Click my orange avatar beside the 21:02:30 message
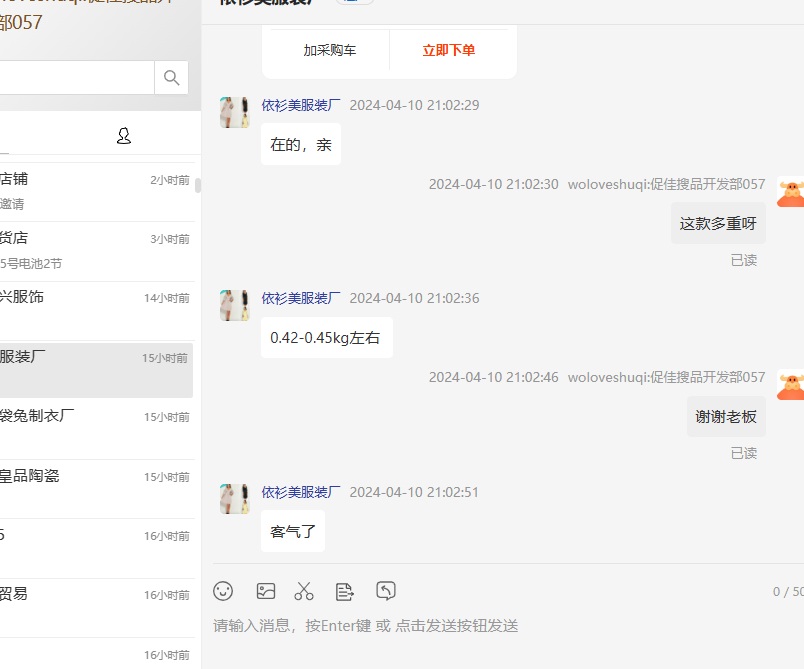The width and height of the screenshot is (804, 669). (x=790, y=192)
